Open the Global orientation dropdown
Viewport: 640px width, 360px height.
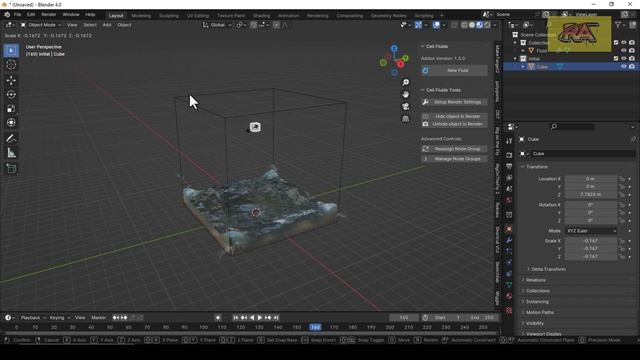(x=218, y=25)
